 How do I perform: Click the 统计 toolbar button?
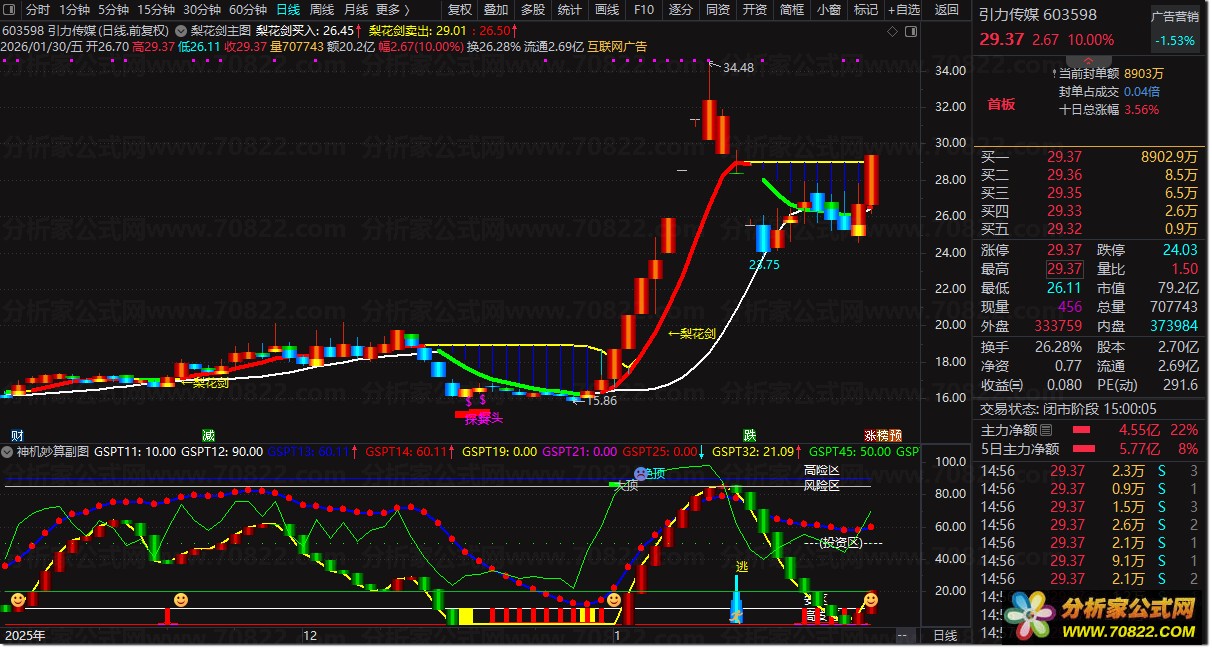click(x=570, y=9)
